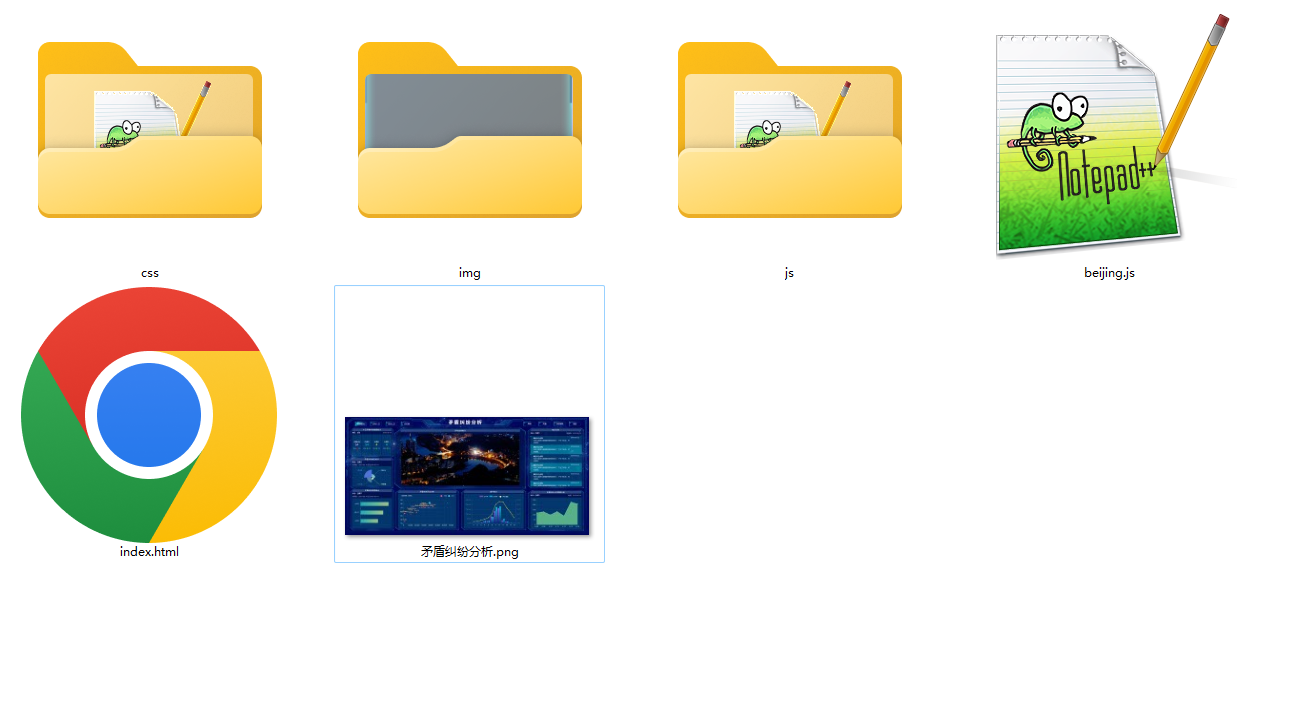Select the js folder icon
The height and width of the screenshot is (715, 1297).
(x=790, y=130)
